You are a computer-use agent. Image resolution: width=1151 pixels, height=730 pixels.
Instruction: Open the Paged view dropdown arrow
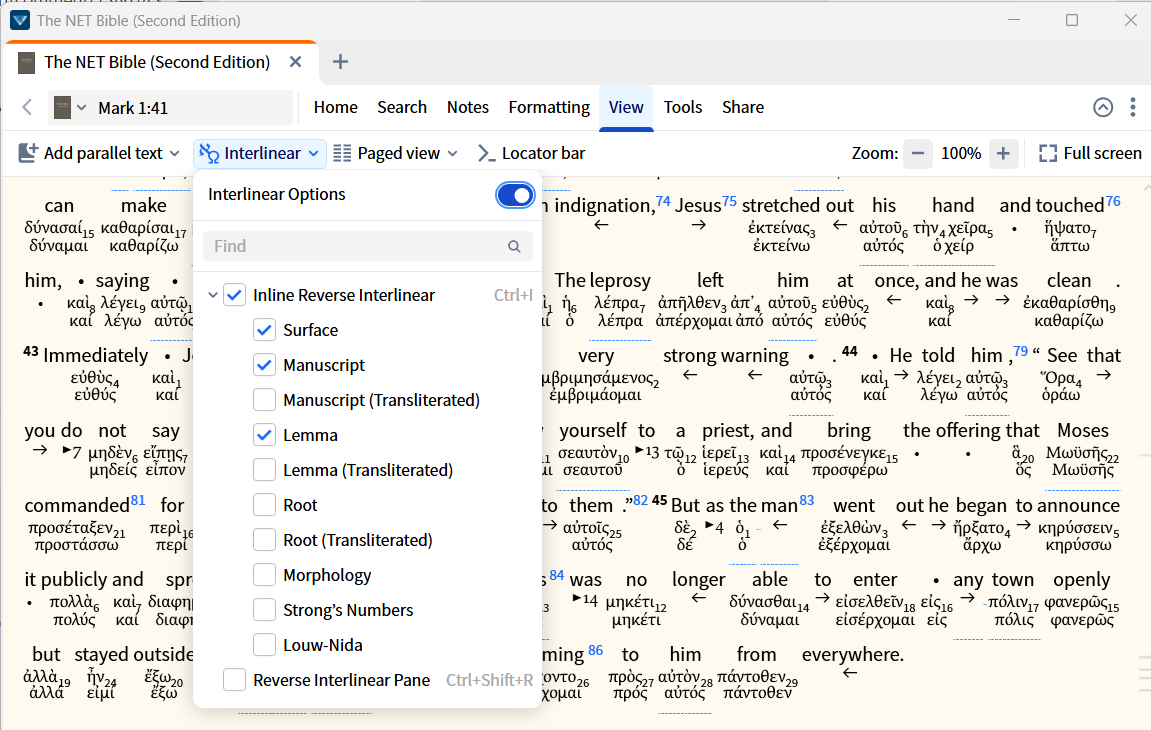click(453, 153)
